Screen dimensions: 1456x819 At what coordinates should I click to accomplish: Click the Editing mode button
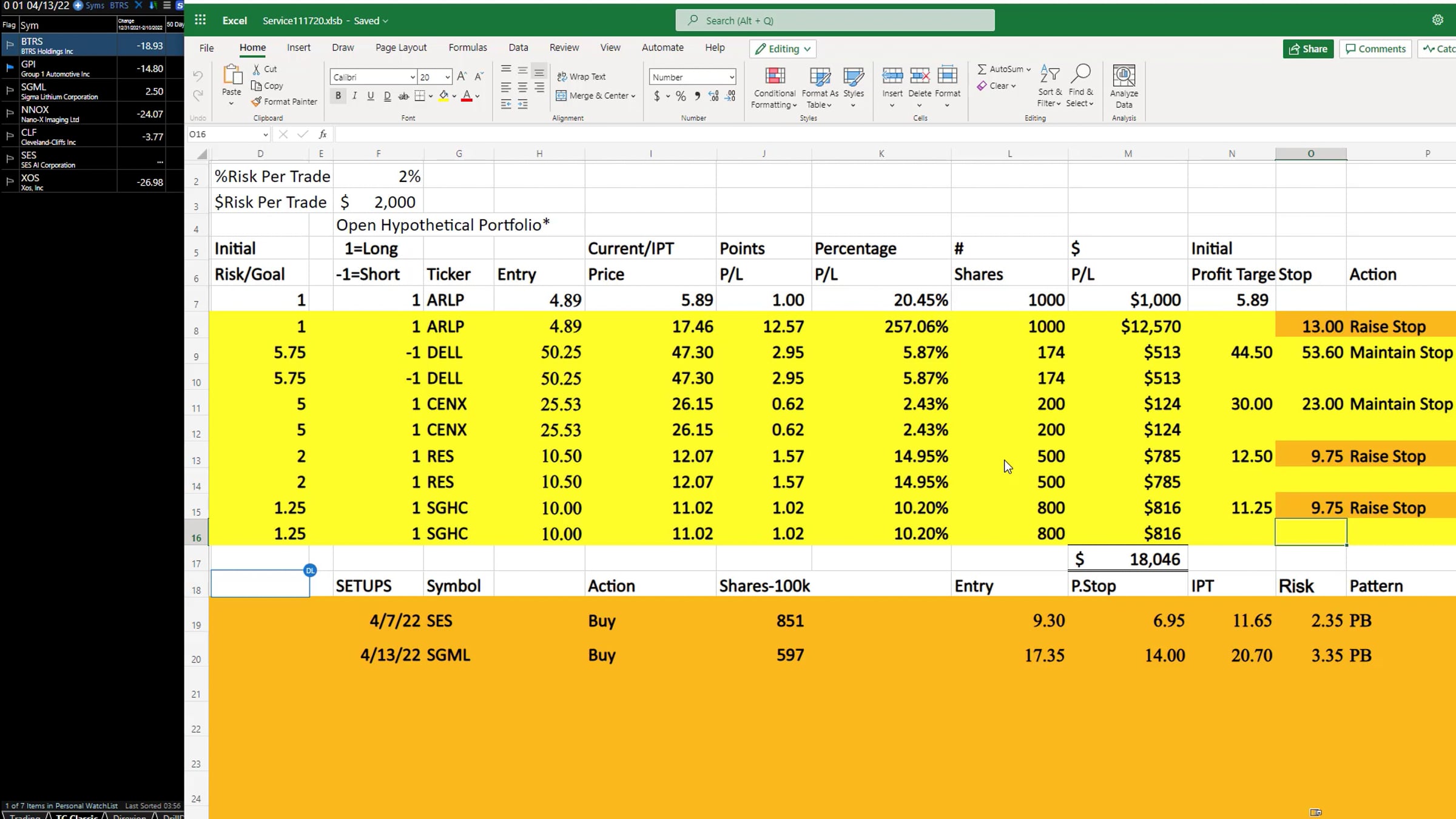point(783,49)
